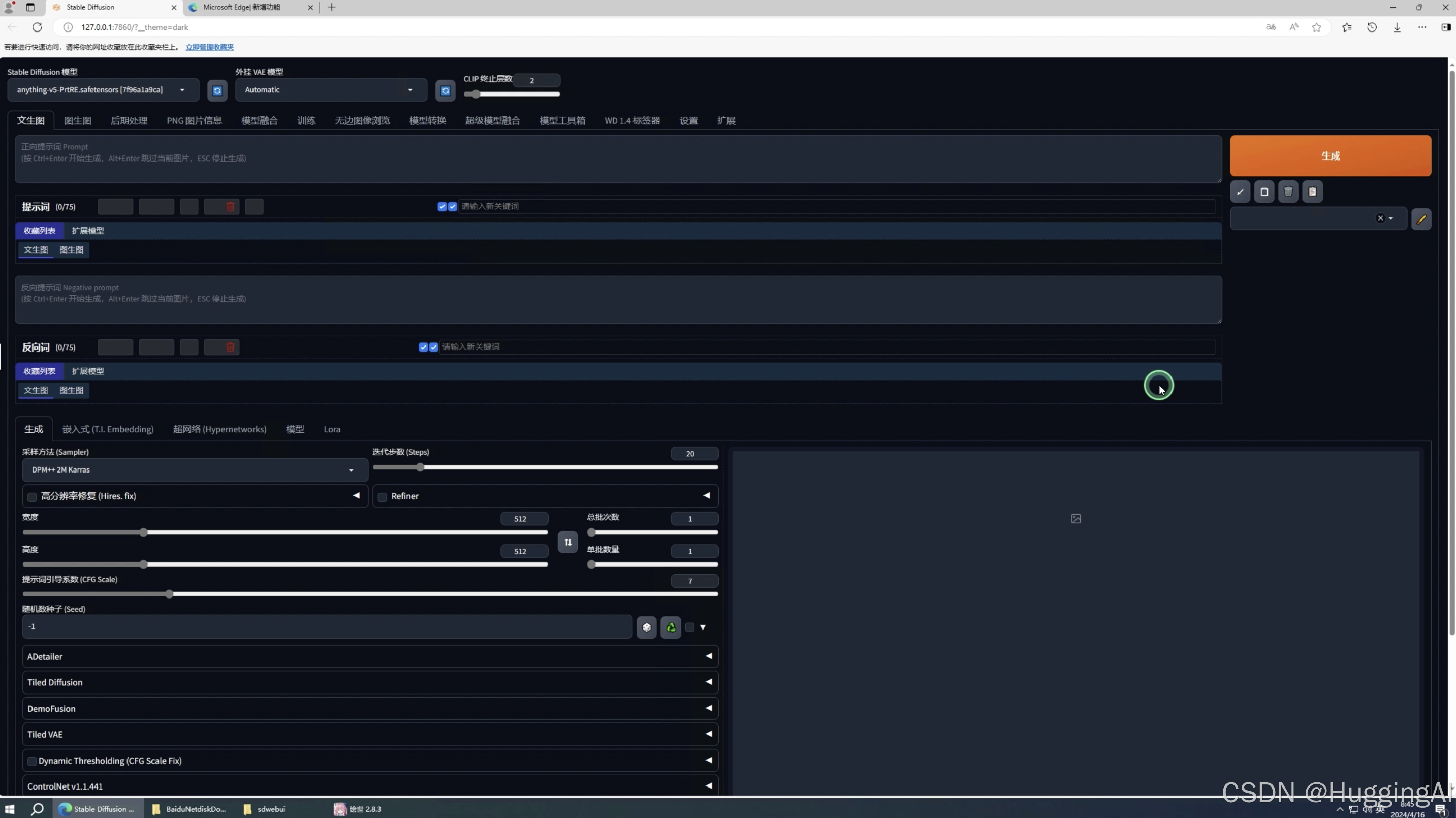Click the green recycle seed icon
The width and height of the screenshot is (1456, 818).
pyautogui.click(x=671, y=627)
